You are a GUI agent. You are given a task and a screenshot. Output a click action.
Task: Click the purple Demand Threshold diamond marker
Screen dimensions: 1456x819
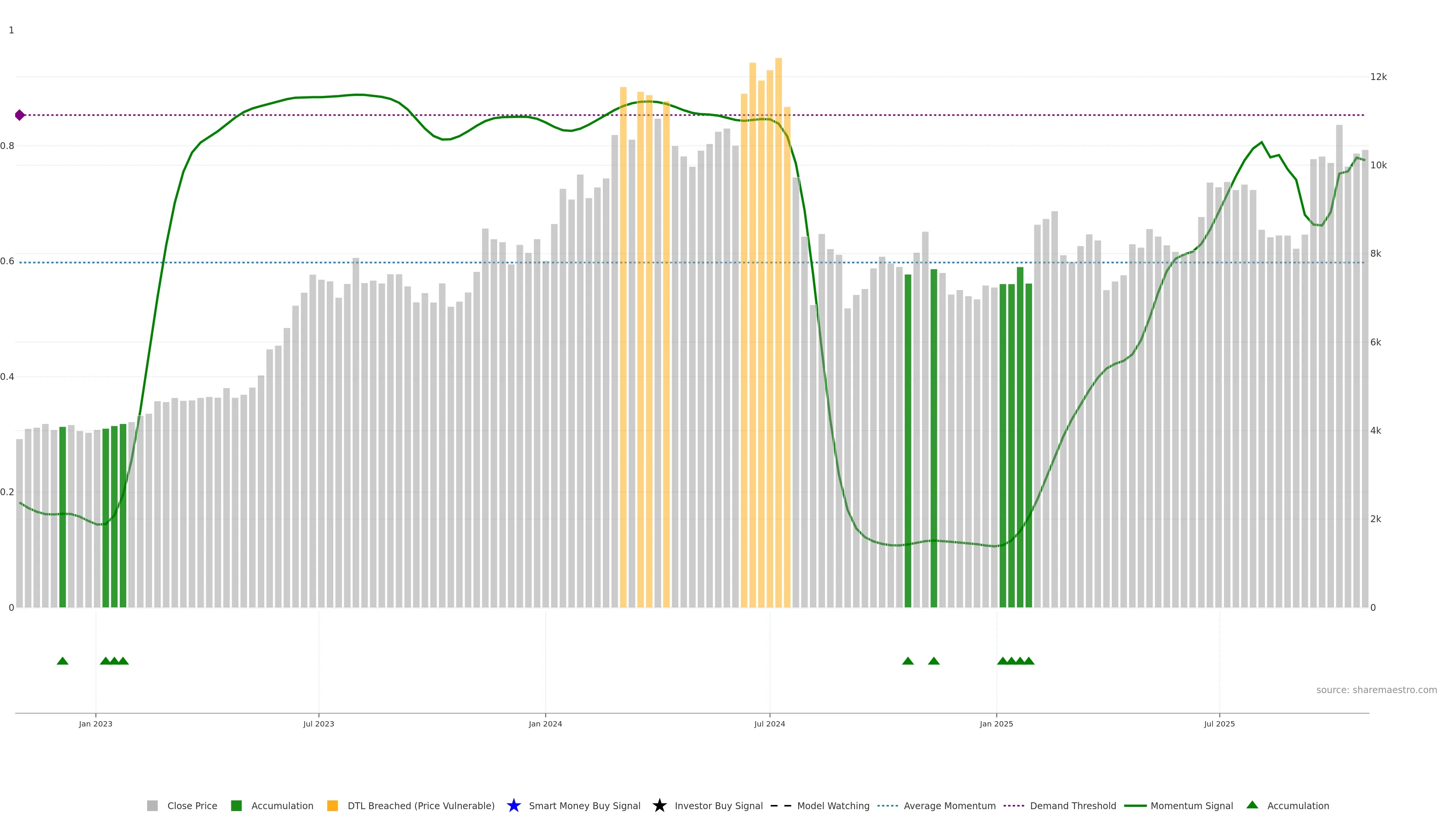20,115
